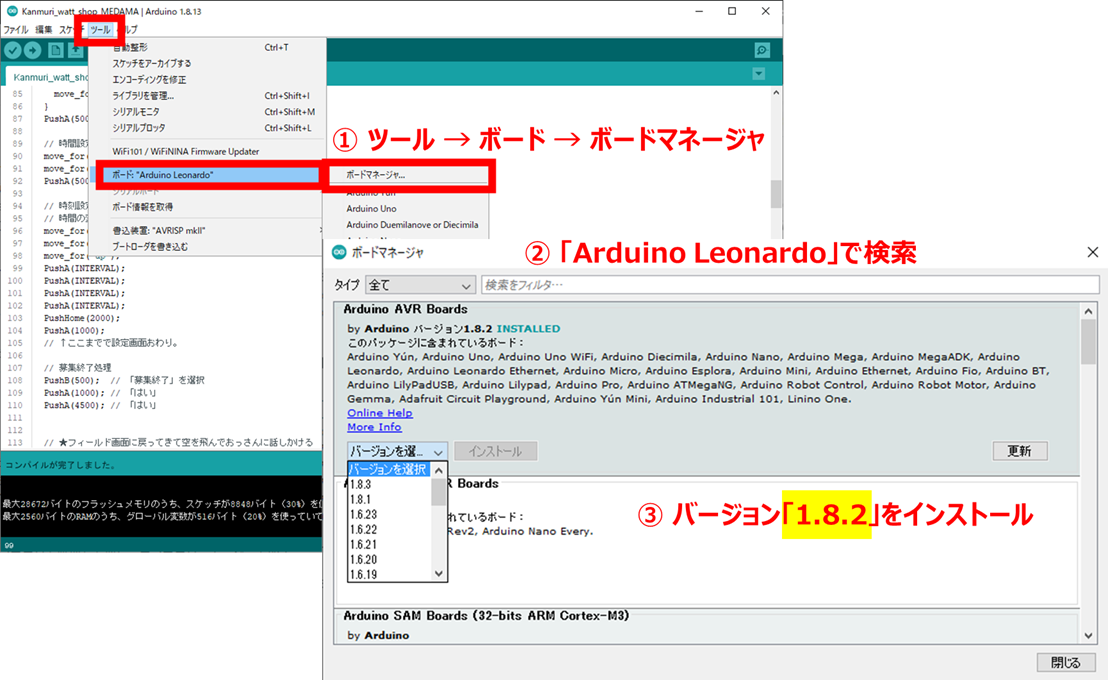Select version 1.8.3 in the list
The image size is (1108, 680).
click(389, 484)
